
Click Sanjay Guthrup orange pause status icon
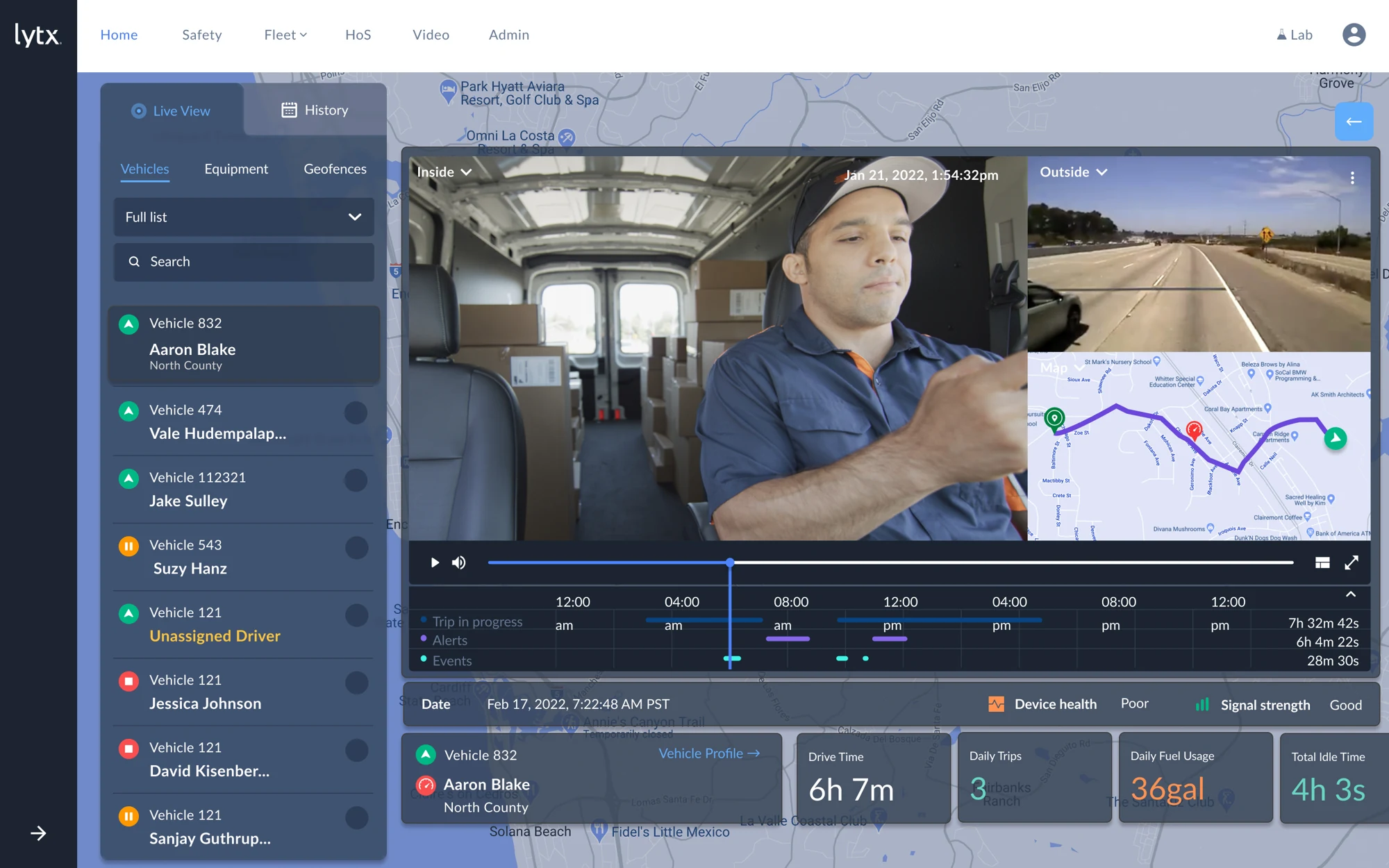coord(128,816)
